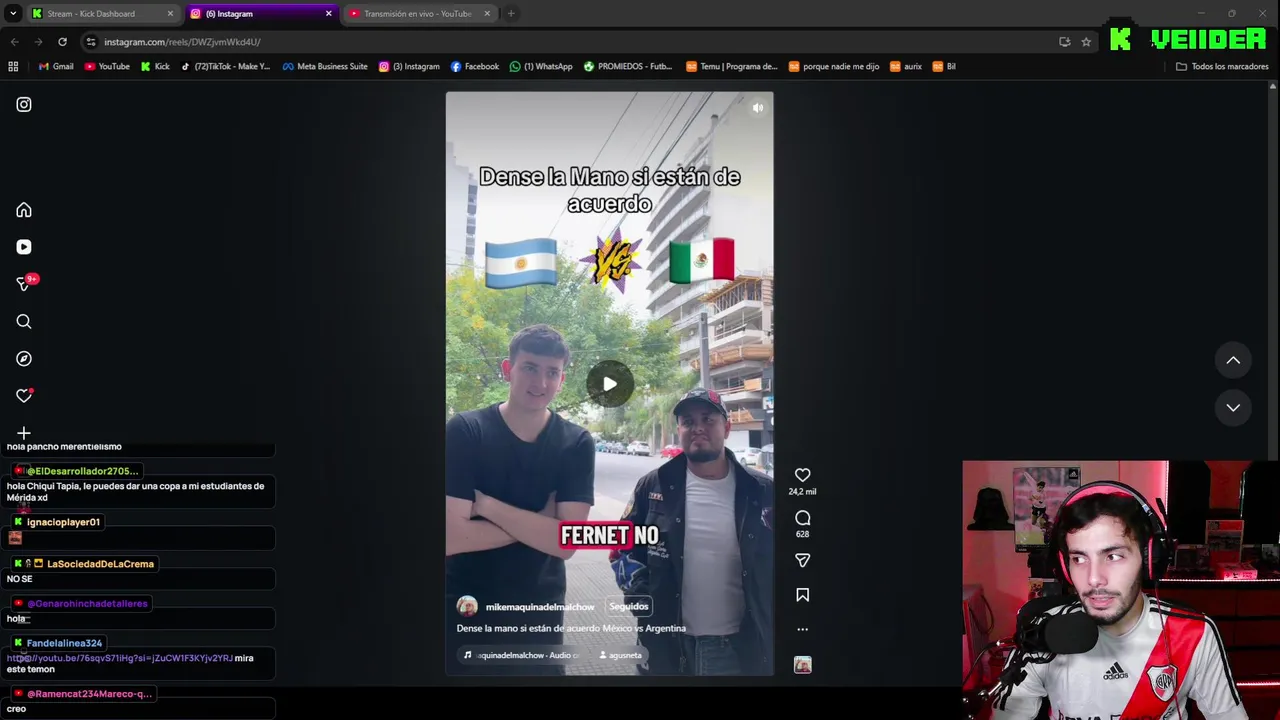Open more options three dots on reel
The image size is (1280, 720).
[802, 629]
